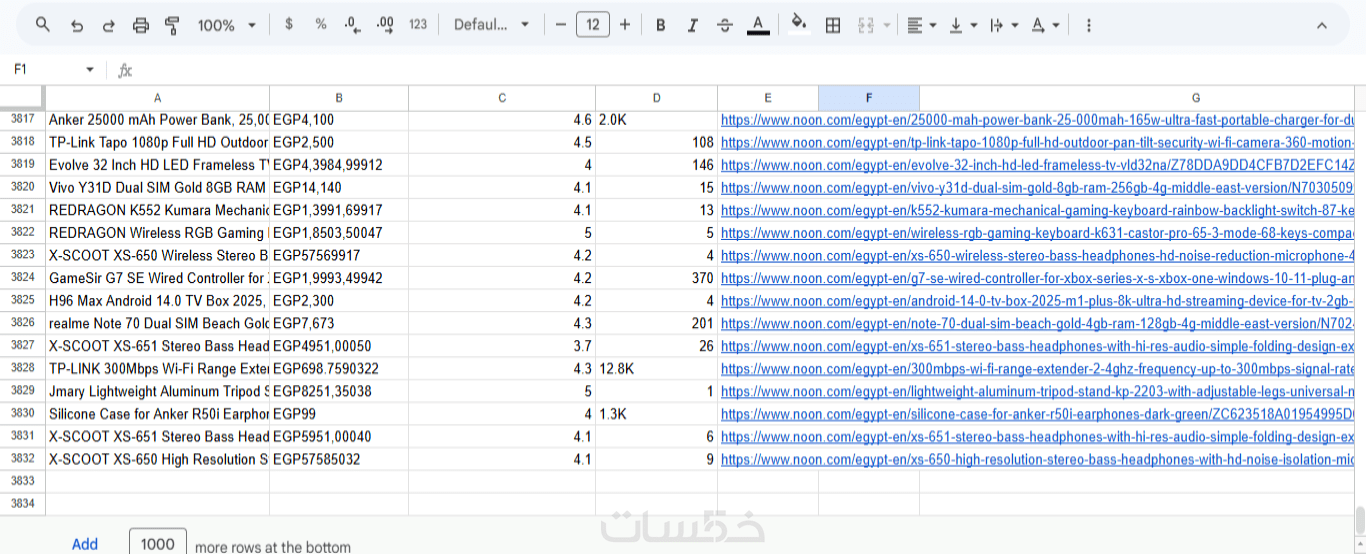The height and width of the screenshot is (554, 1366).
Task: Open the TP-Link Tapo camera noon link
Action: coord(1036,143)
